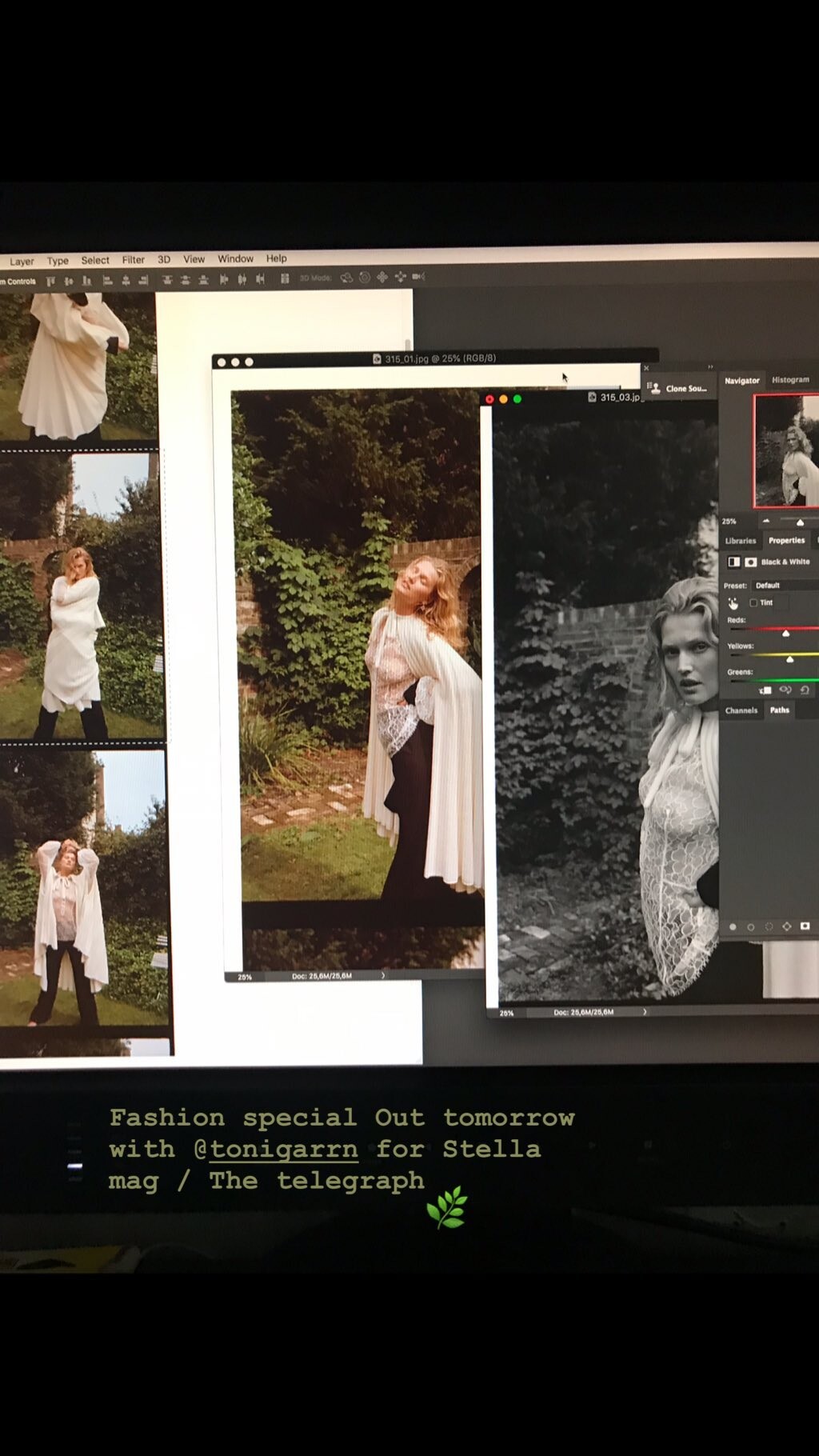Select the 3D Roll mode icon
Image resolution: width=819 pixels, height=1456 pixels.
tap(365, 278)
